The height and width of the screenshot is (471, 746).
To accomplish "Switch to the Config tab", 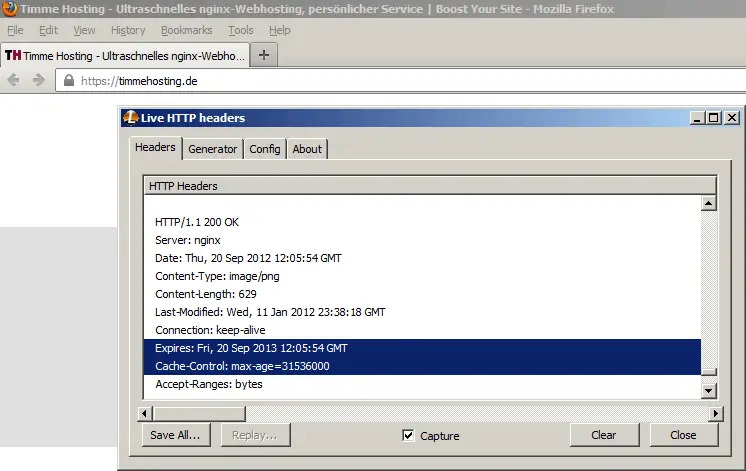I will pyautogui.click(x=265, y=149).
